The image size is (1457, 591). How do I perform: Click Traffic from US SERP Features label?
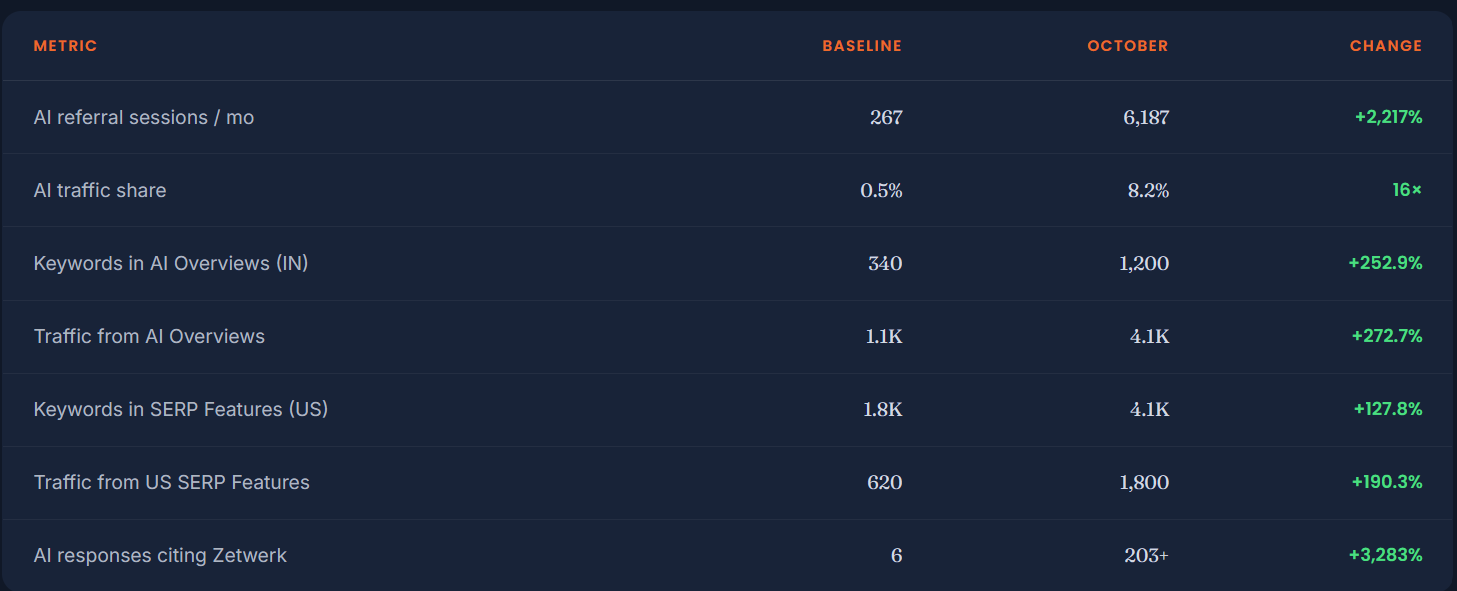point(172,483)
